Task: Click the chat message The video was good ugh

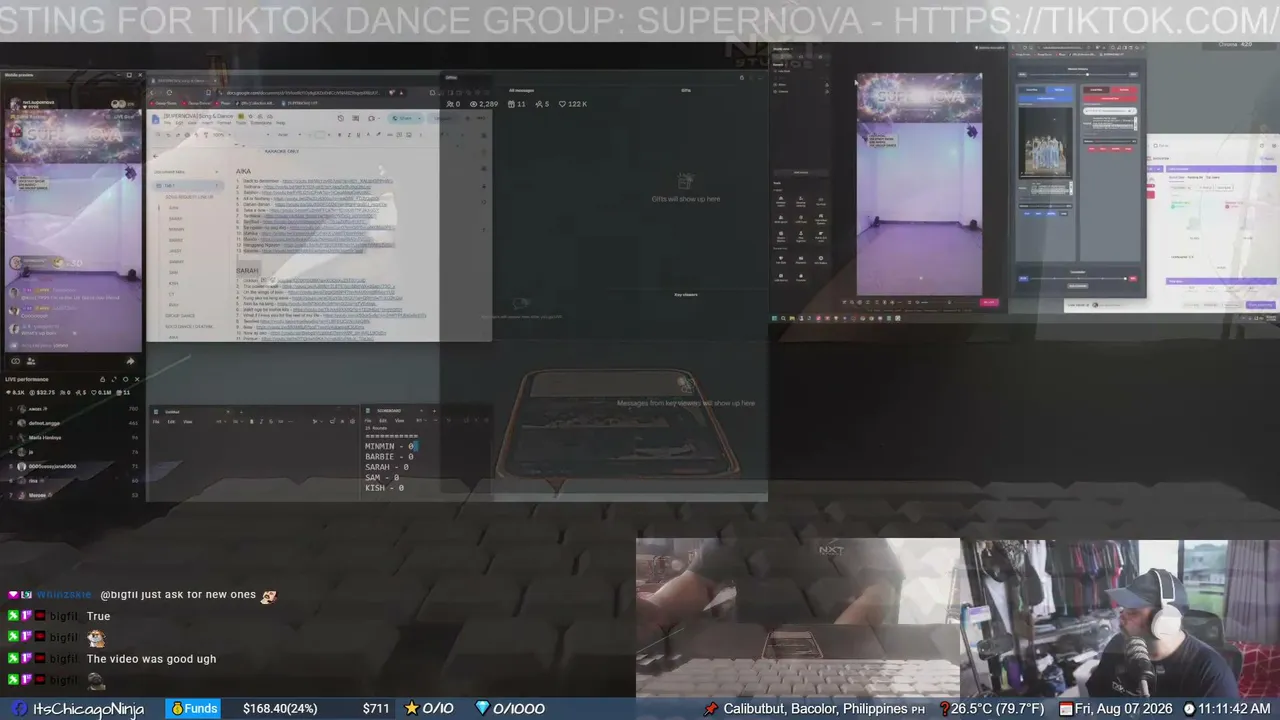Action: coord(151,659)
